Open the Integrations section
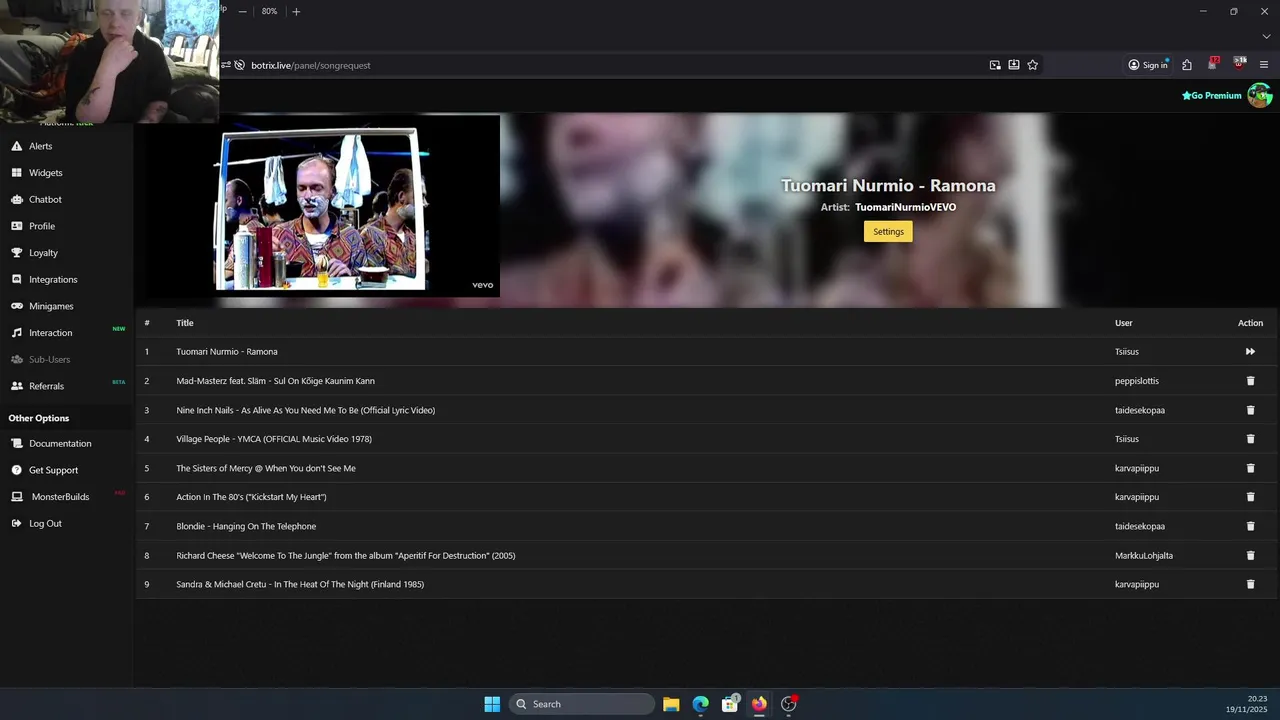The height and width of the screenshot is (720, 1280). 53,279
